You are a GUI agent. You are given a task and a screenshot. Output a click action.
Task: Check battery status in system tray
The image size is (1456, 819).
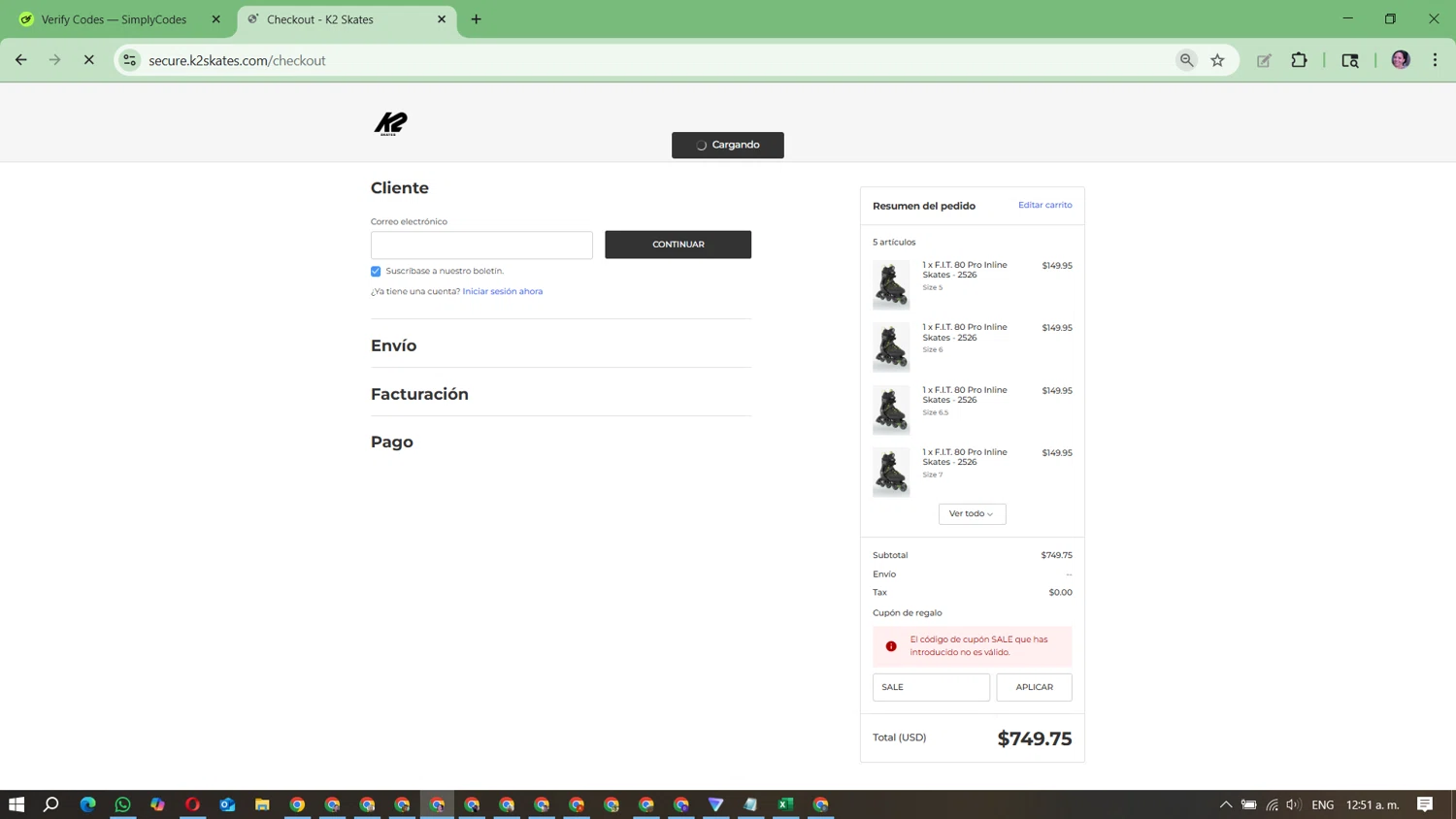point(1249,804)
